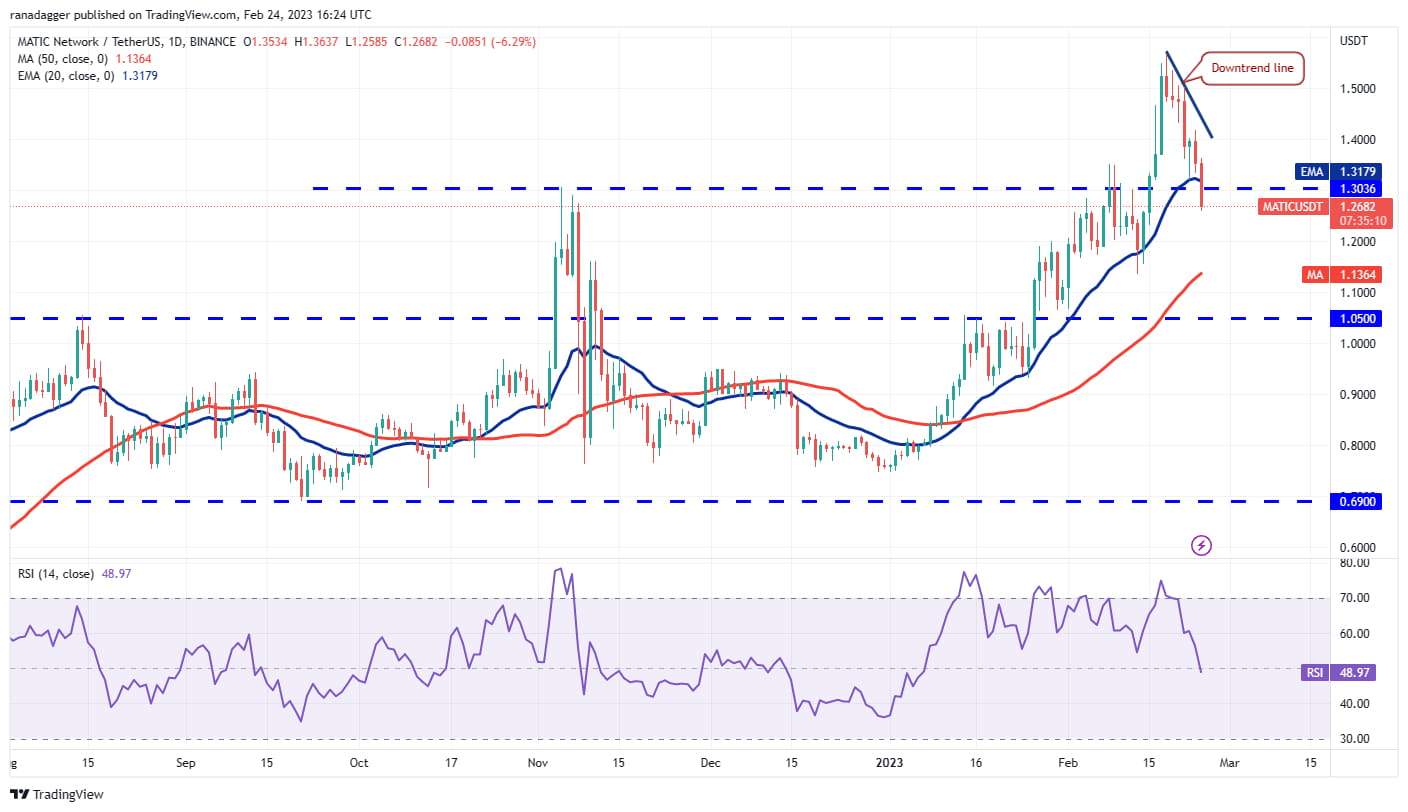The height and width of the screenshot is (812, 1408).
Task: Click the 1.5000 price axis label
Action: (1357, 88)
